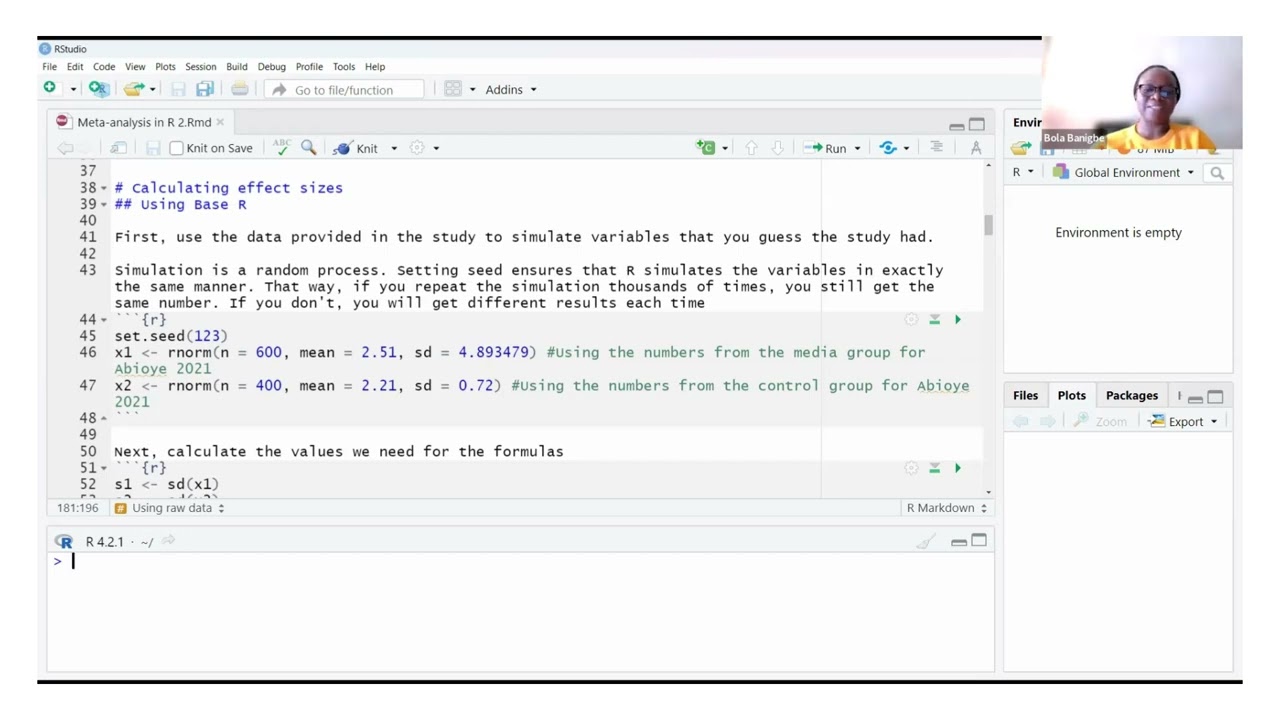
Task: Close the Meta-analysis in R 2.Rmd tab
Action: point(220,122)
